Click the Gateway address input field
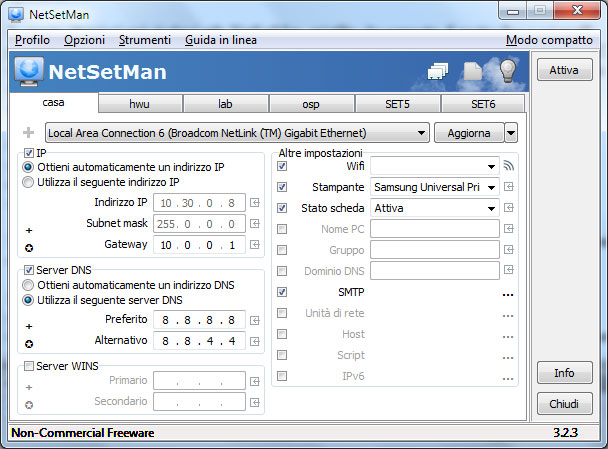This screenshot has width=608, height=449. pyautogui.click(x=199, y=245)
